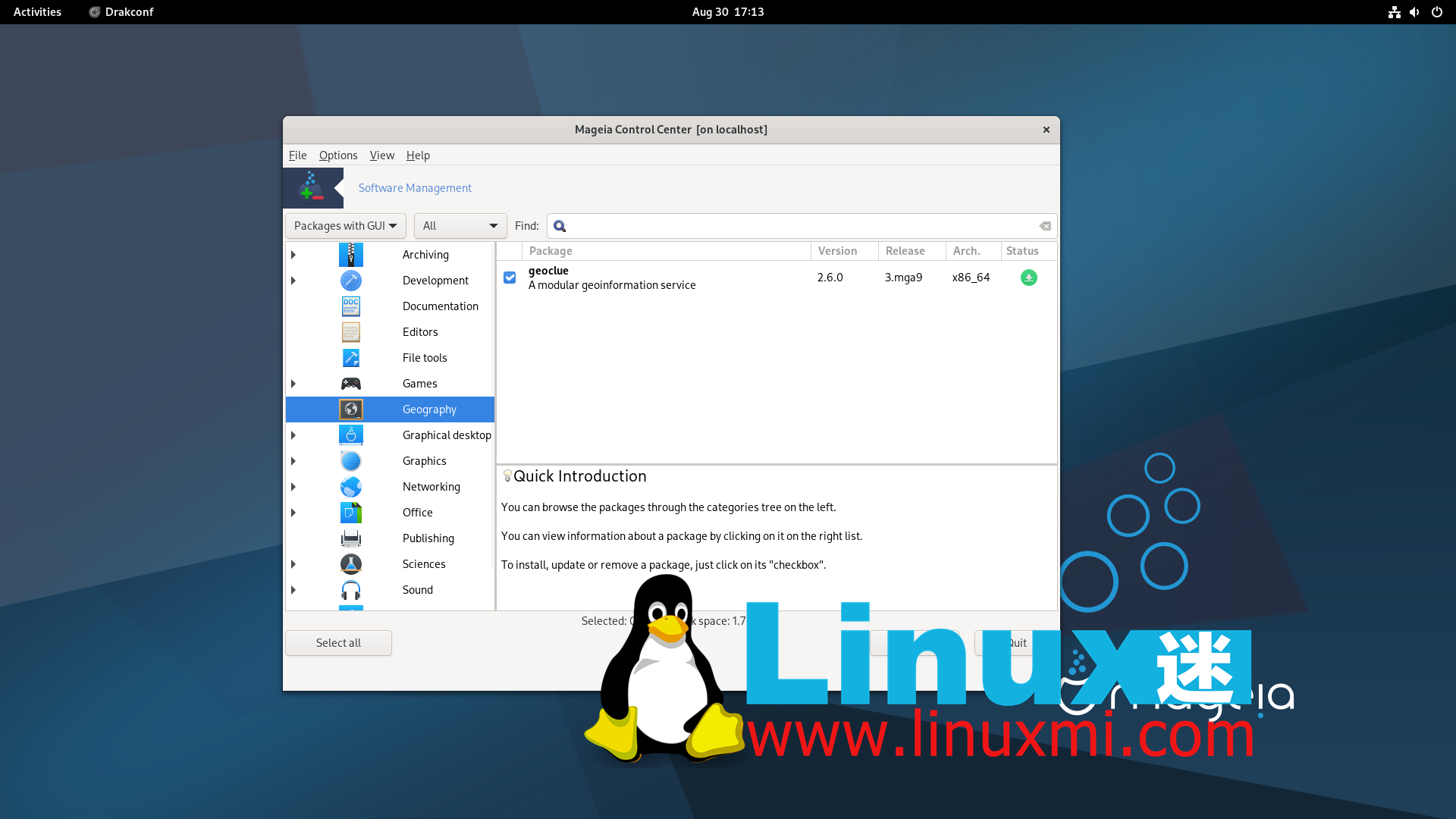The image size is (1456, 819).
Task: Sort by the Version column header
Action: 845,251
